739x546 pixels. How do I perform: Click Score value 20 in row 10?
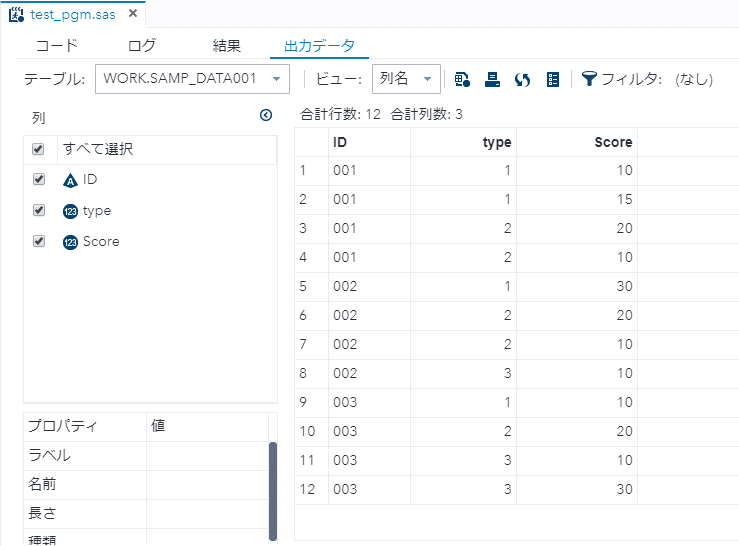point(577,432)
